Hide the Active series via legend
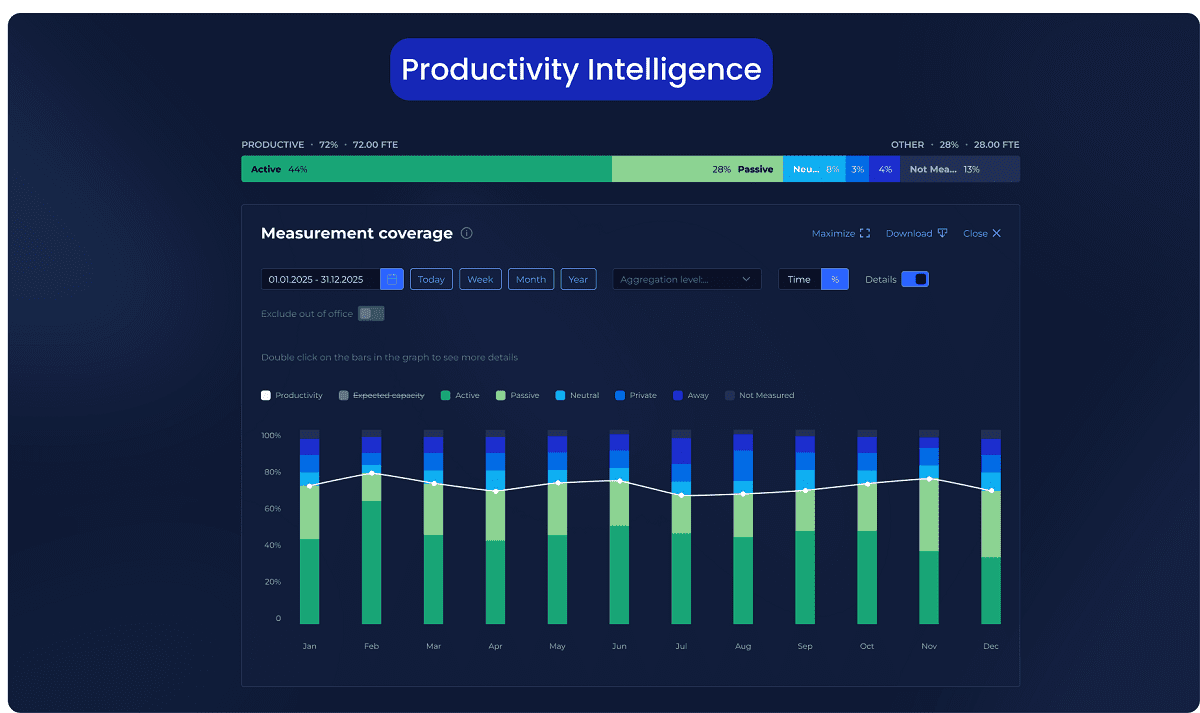Image resolution: width=1200 pixels, height=713 pixels. coord(460,396)
